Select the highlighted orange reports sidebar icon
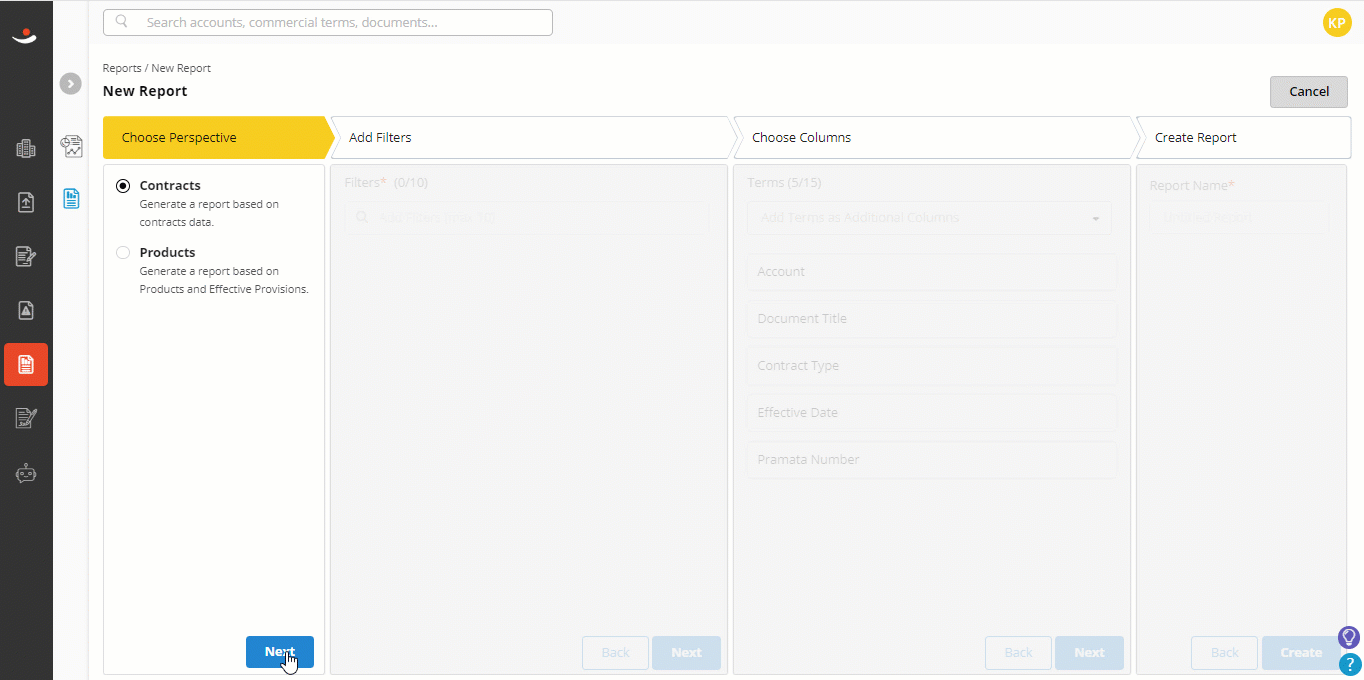The height and width of the screenshot is (680, 1364). click(x=26, y=364)
